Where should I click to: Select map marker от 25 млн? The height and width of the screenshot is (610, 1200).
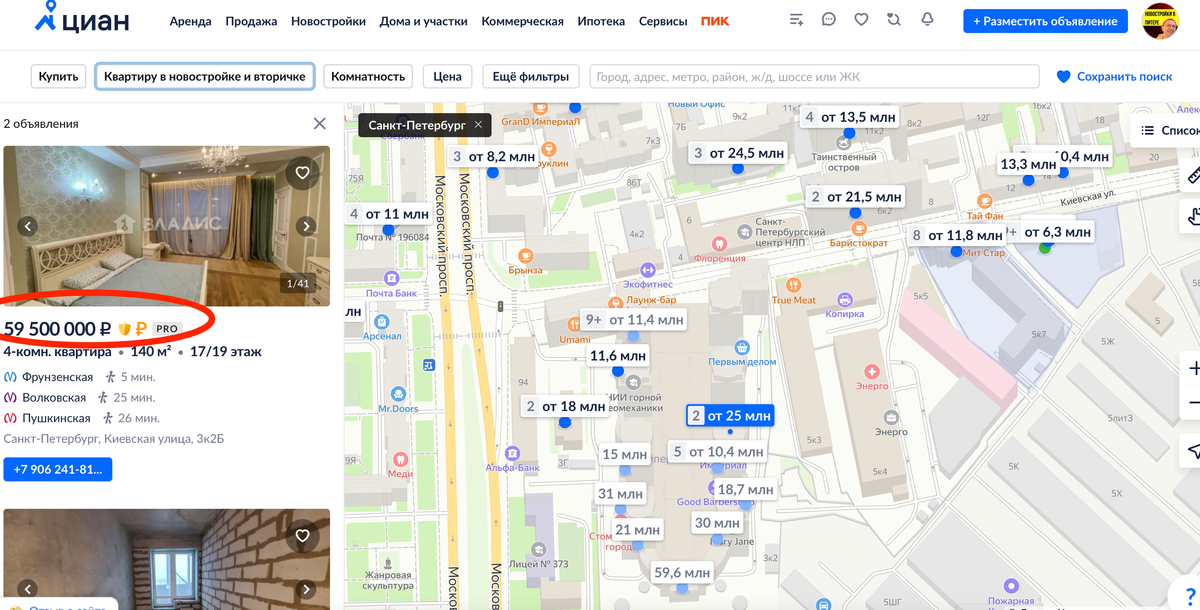coord(730,416)
